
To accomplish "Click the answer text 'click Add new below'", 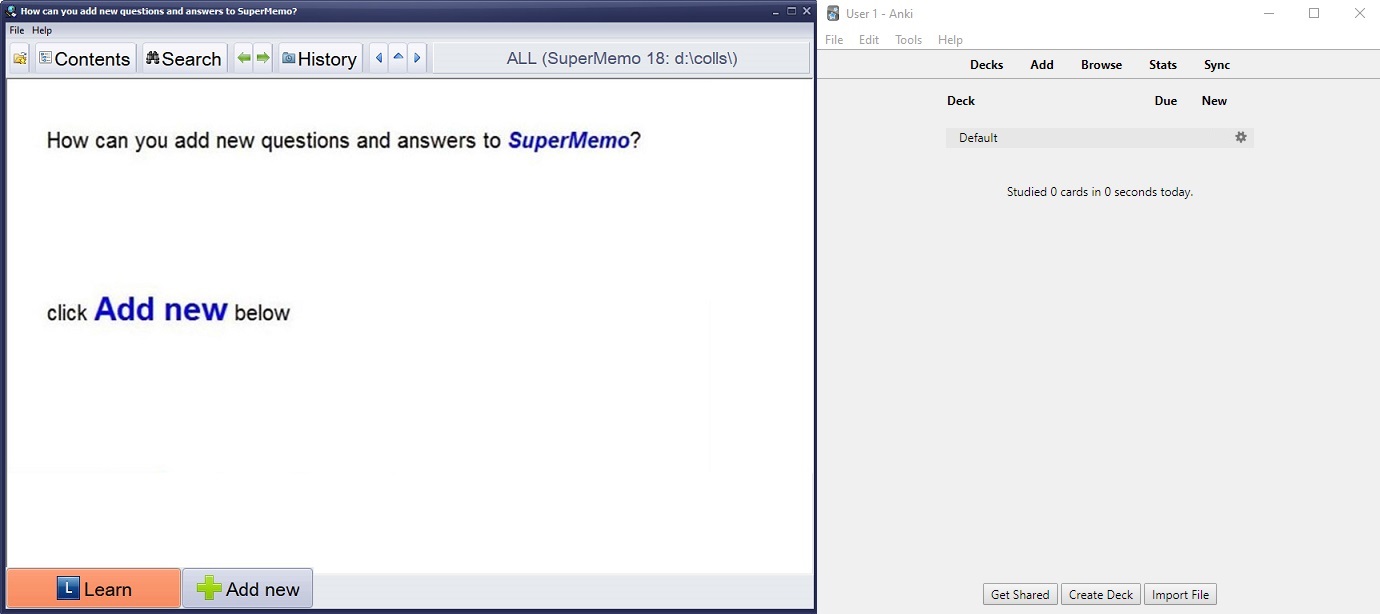I will [168, 310].
